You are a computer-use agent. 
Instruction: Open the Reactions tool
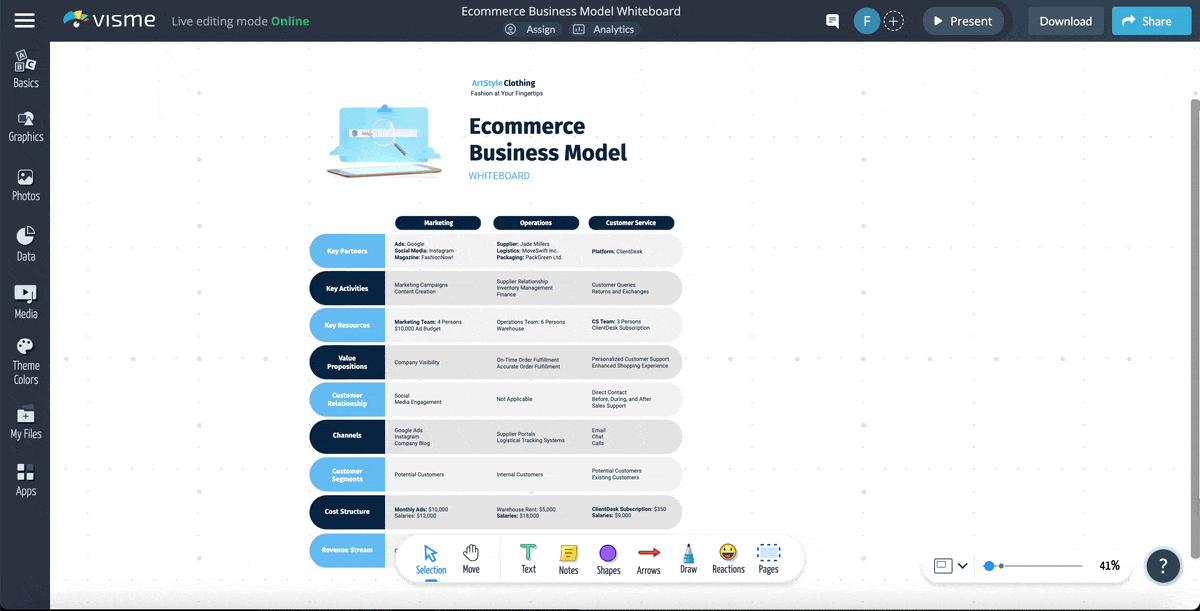pos(727,558)
